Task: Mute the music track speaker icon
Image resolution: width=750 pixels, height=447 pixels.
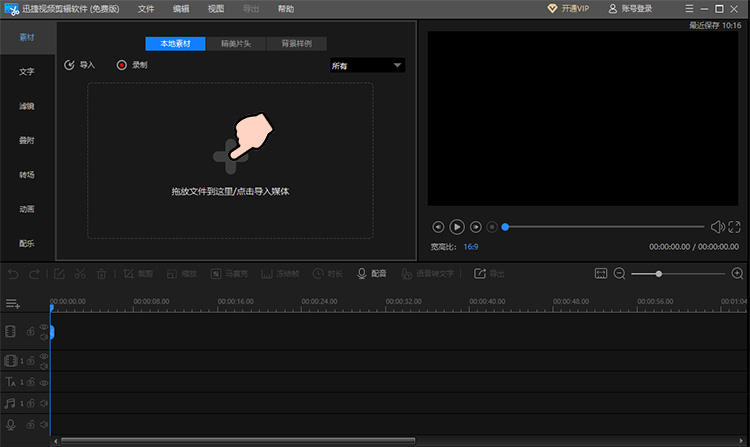Action: [44, 403]
